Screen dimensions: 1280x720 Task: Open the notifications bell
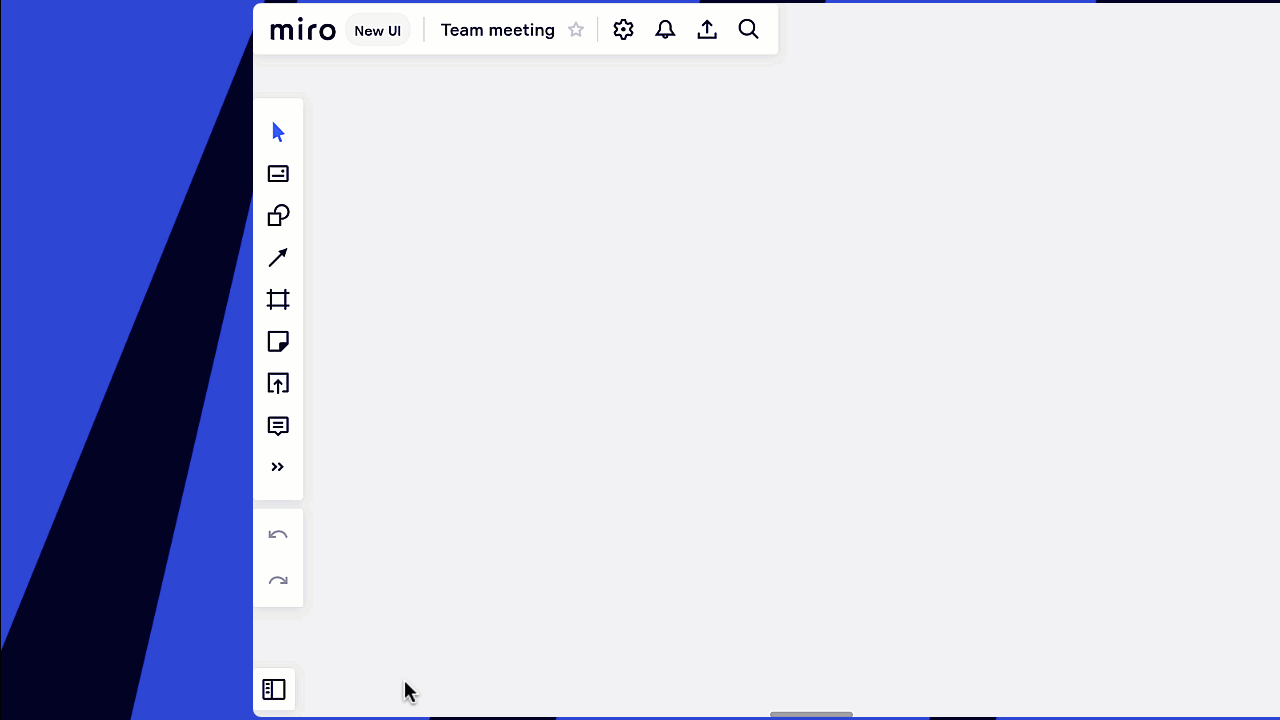tap(665, 30)
